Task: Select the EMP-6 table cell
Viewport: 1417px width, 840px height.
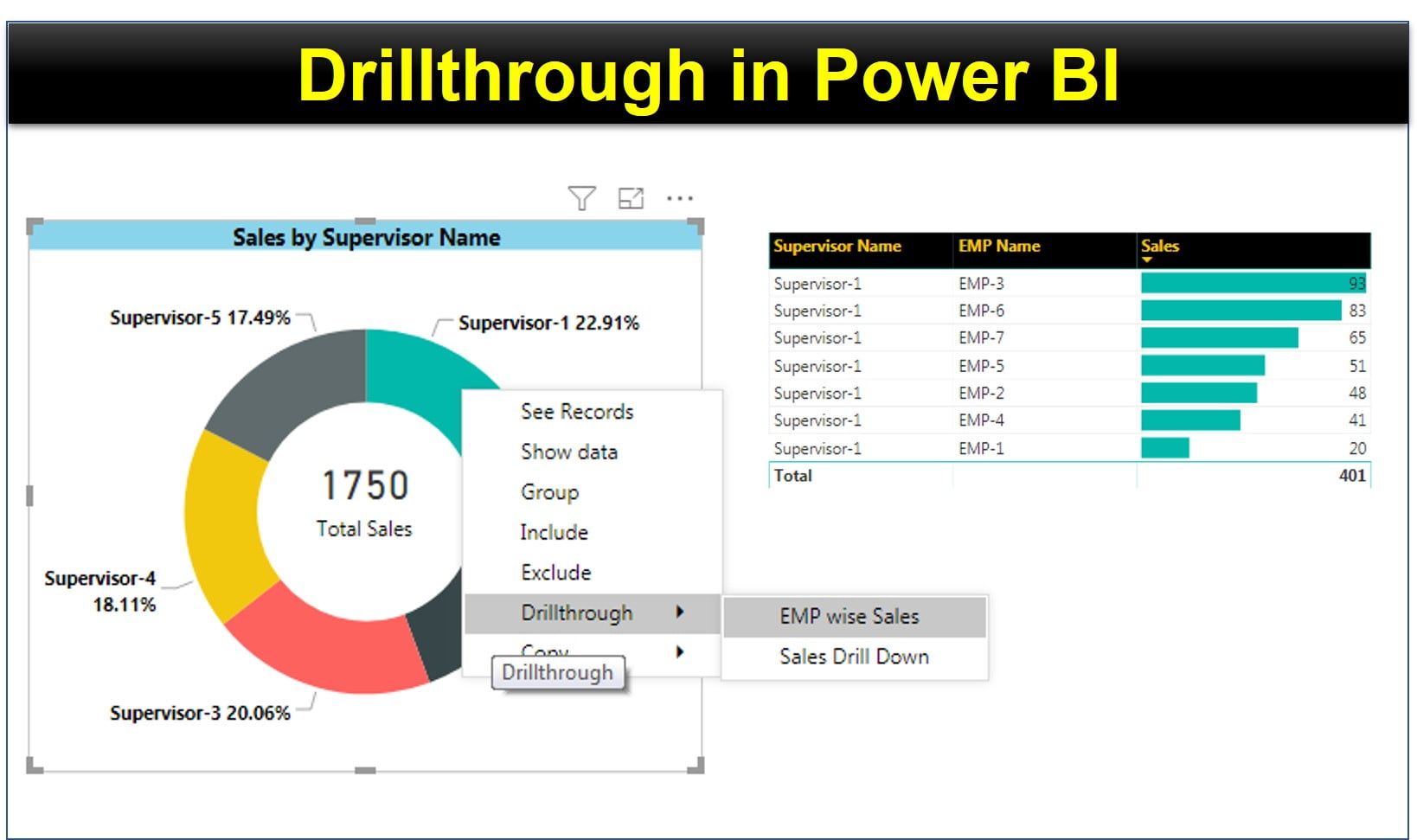Action: click(x=981, y=311)
